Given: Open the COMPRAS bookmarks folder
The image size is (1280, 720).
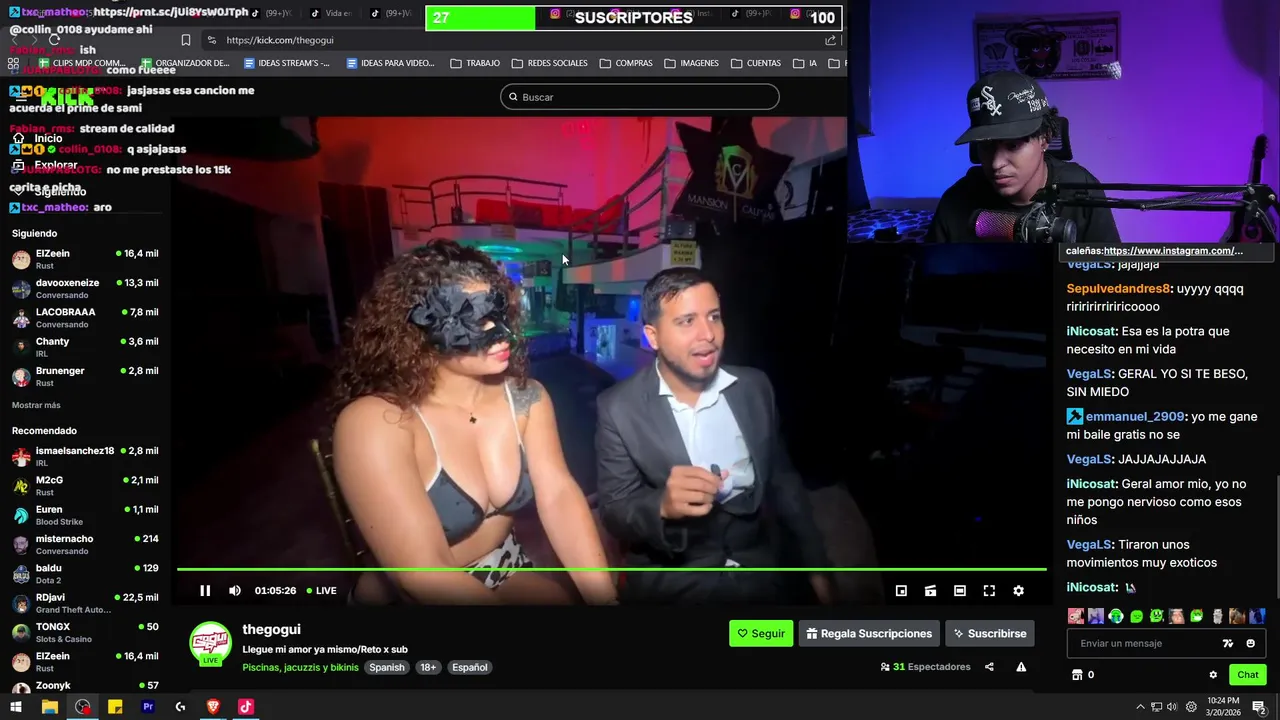Looking at the screenshot, I should tap(626, 63).
